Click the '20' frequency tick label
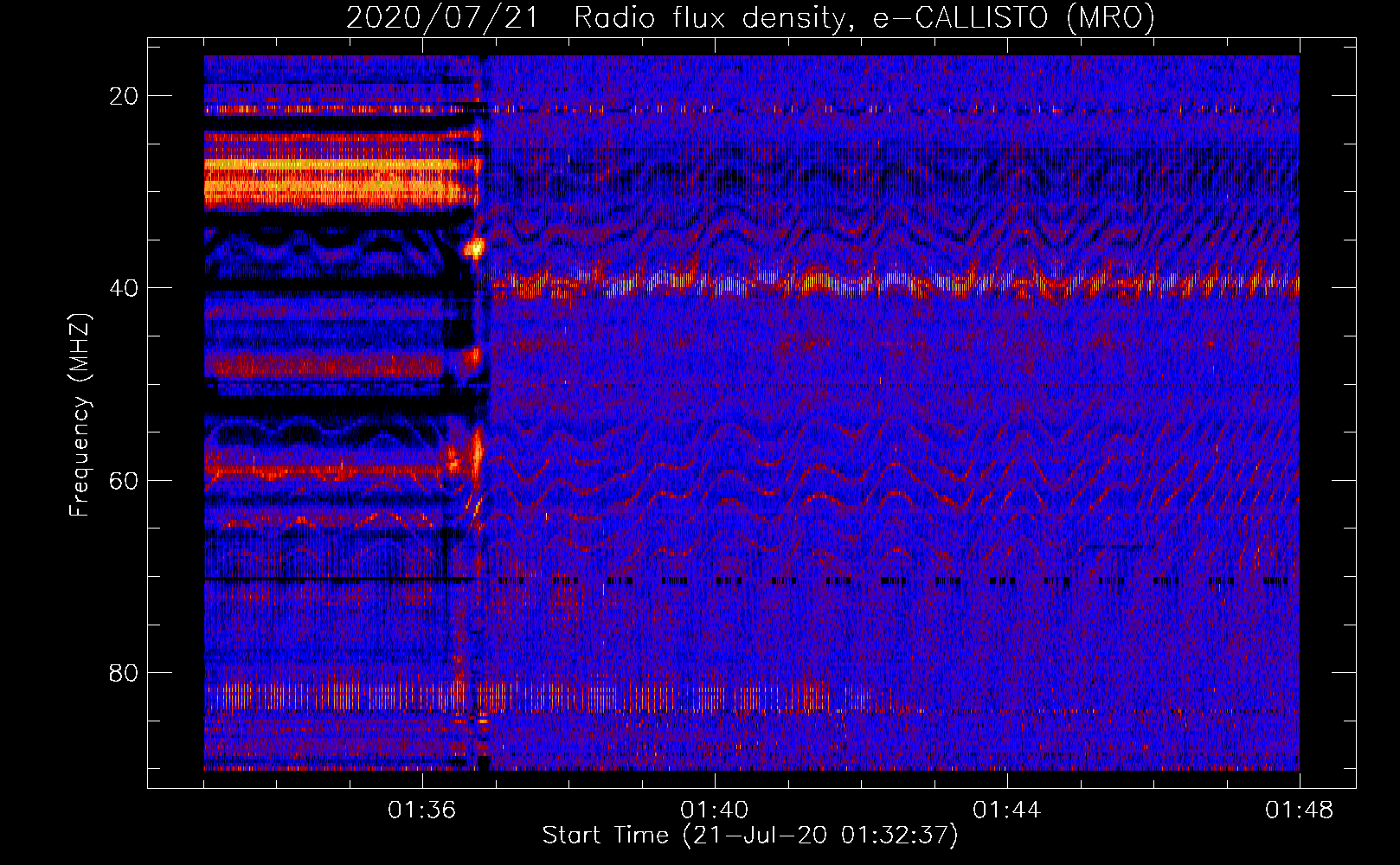The image size is (1400, 865). click(x=124, y=96)
